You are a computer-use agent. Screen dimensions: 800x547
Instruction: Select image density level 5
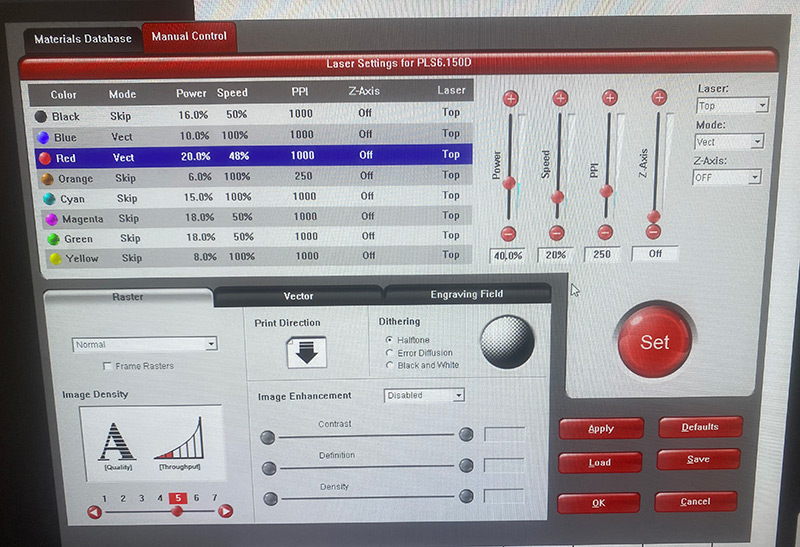178,498
